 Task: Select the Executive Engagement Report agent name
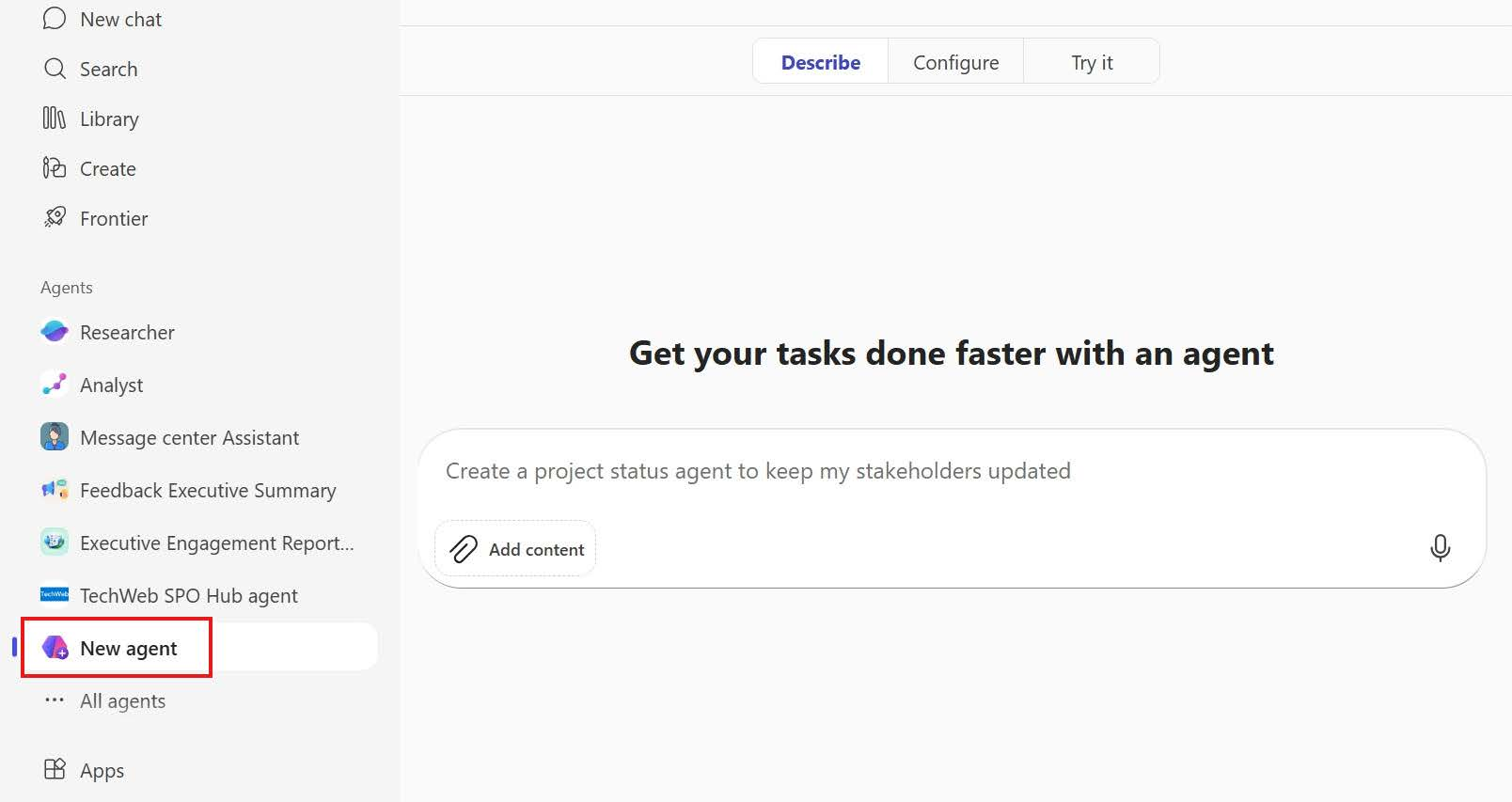coord(217,543)
